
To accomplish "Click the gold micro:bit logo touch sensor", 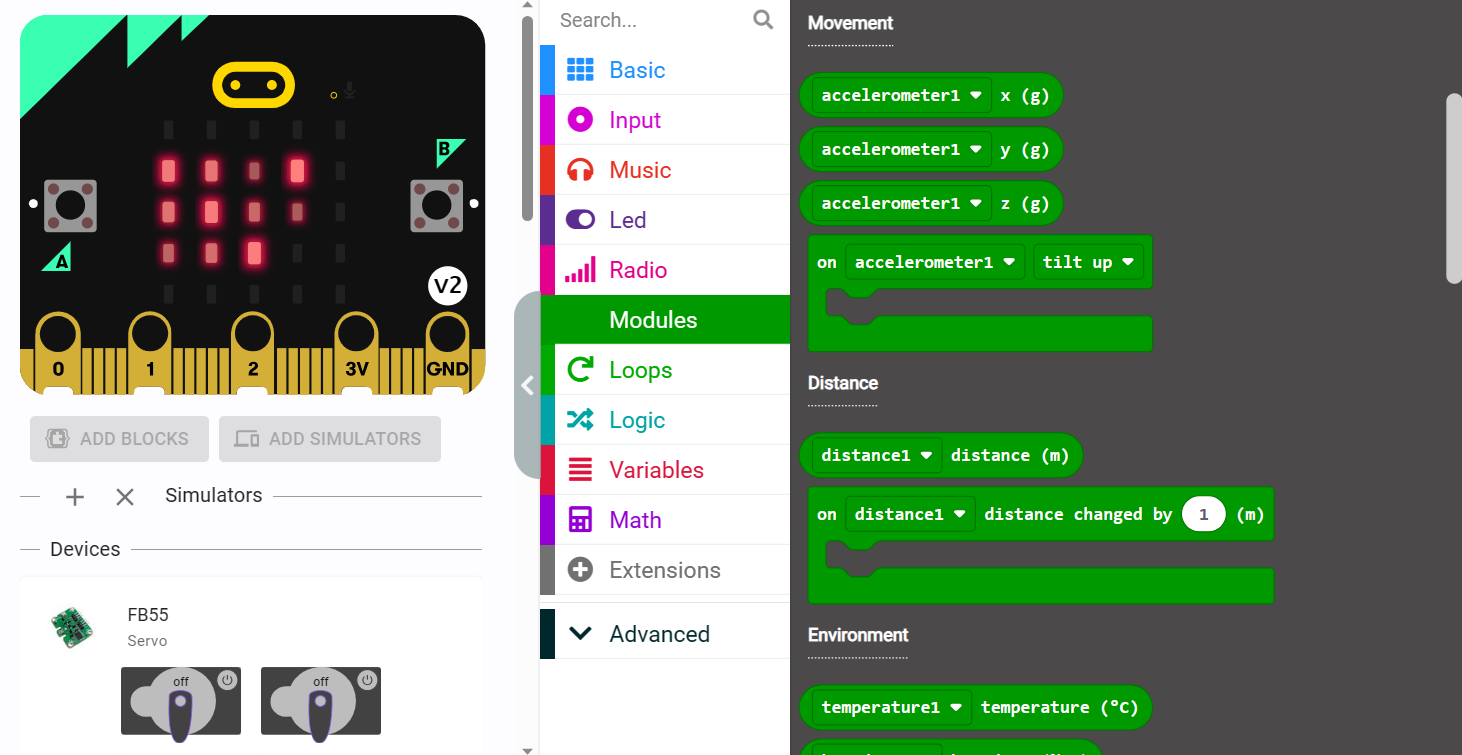I will coord(253,86).
